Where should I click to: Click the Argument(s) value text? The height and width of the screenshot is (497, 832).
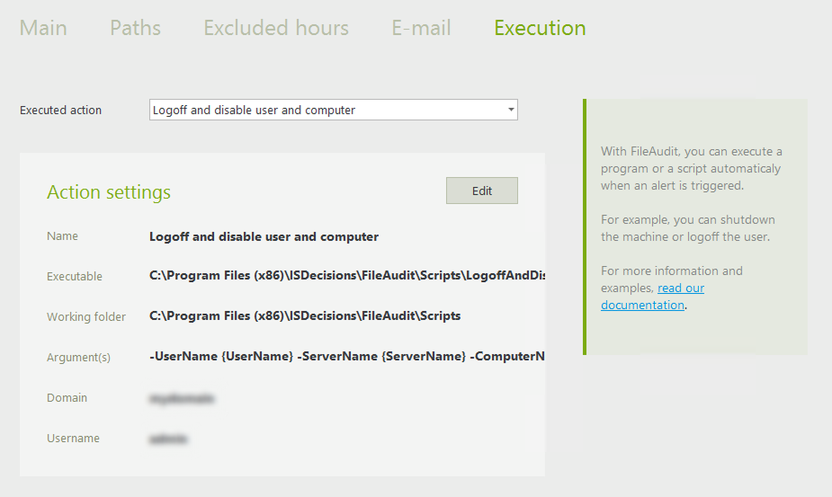click(347, 356)
